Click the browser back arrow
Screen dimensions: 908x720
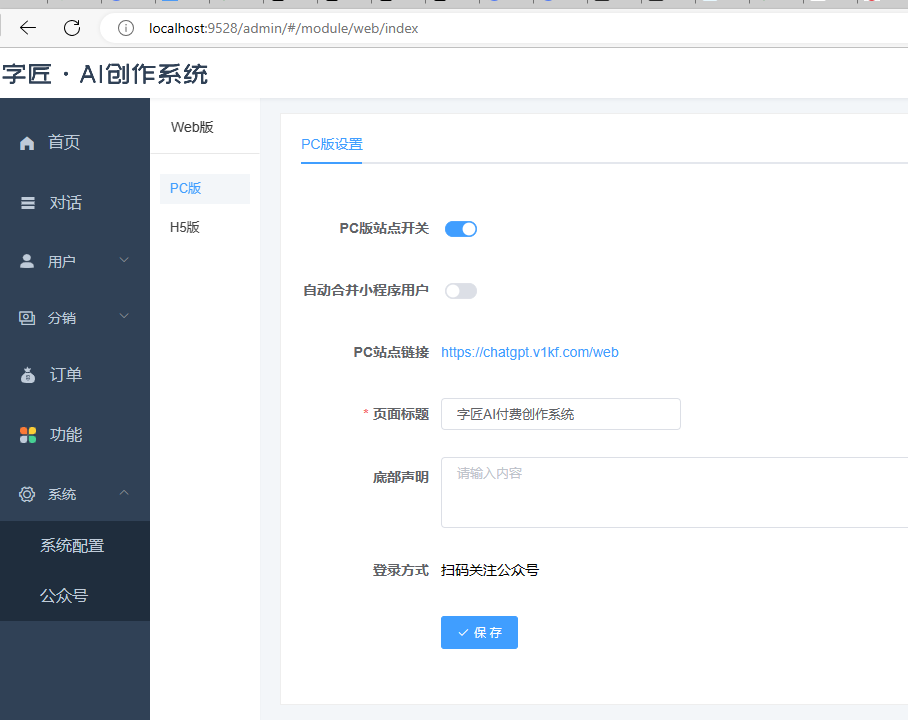pos(27,28)
